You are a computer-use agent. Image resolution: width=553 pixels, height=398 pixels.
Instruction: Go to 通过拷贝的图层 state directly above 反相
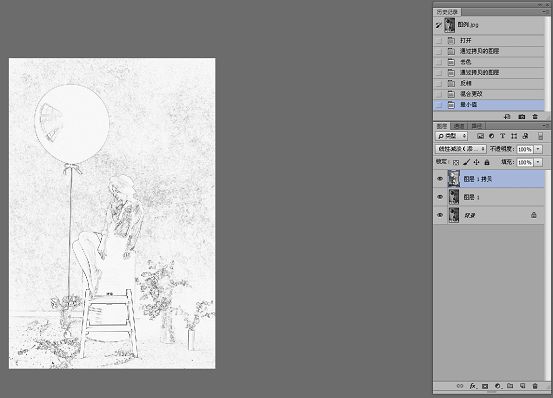[488, 73]
